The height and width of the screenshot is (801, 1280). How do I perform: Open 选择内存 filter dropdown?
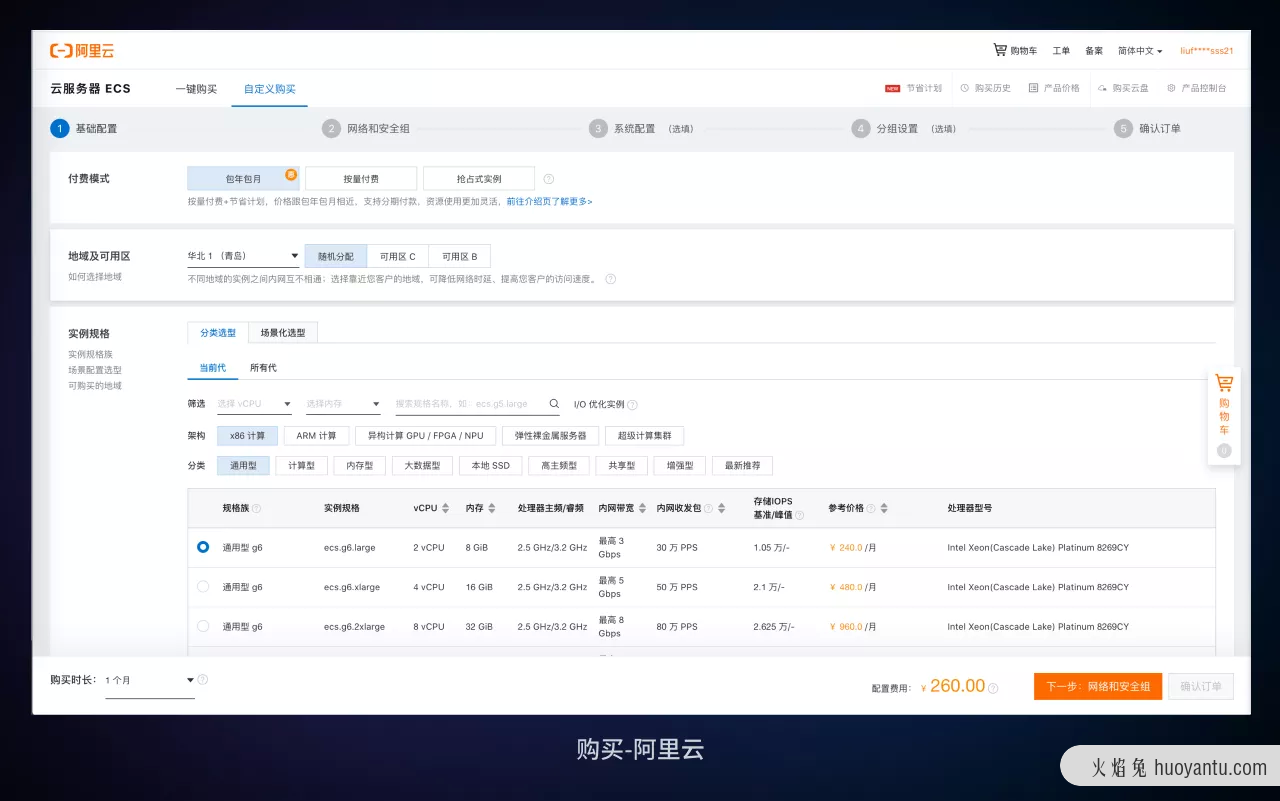point(343,404)
